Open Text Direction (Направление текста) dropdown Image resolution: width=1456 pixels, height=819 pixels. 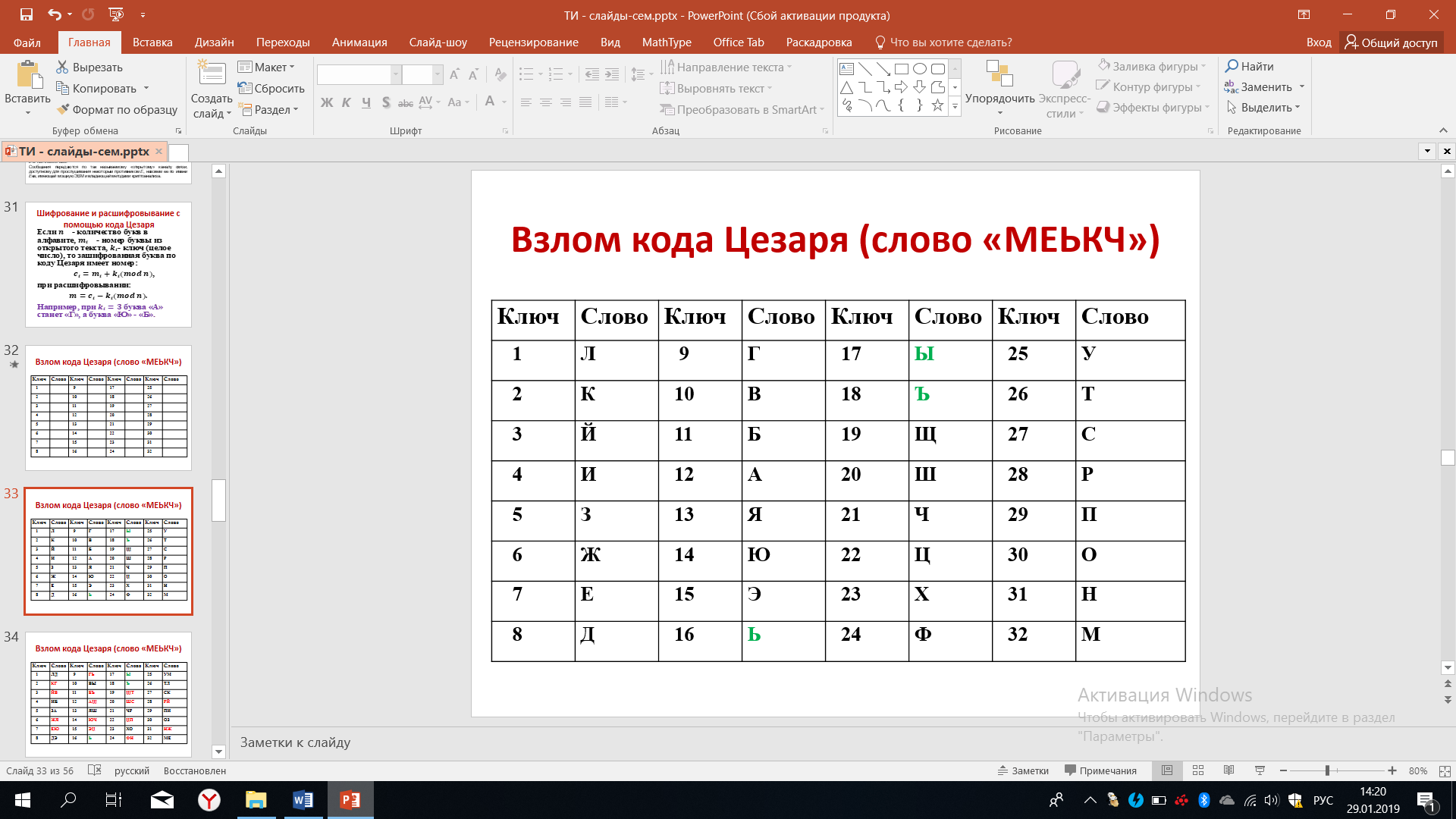tap(726, 67)
